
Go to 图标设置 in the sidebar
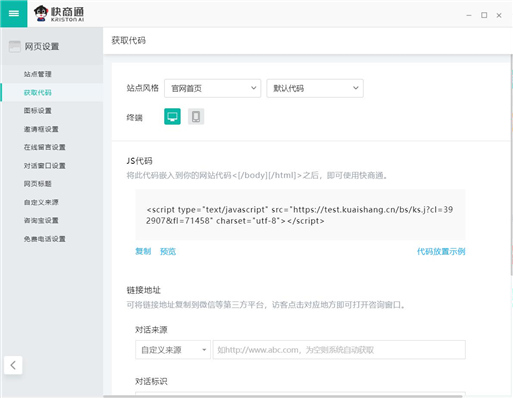tap(38, 111)
